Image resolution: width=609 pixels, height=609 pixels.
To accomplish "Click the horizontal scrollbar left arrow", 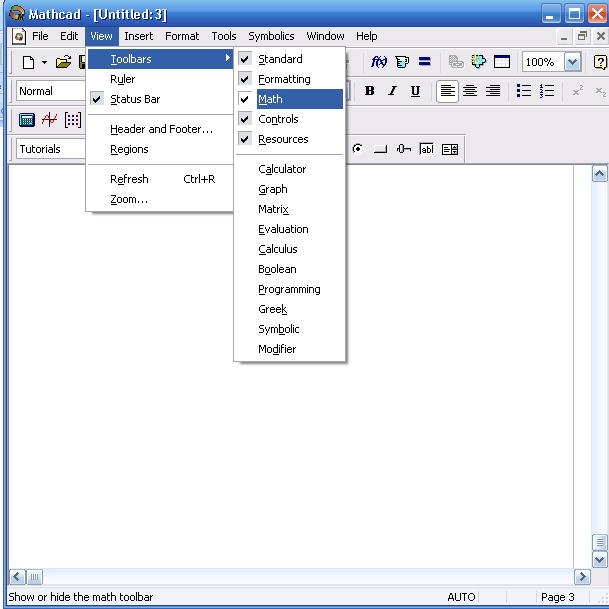I will pos(17,577).
